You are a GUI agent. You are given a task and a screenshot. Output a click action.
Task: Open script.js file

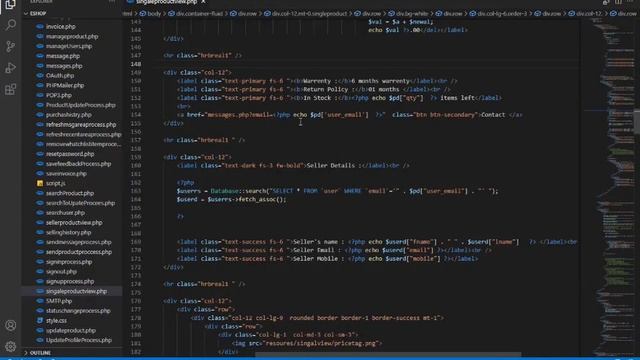click(56, 183)
